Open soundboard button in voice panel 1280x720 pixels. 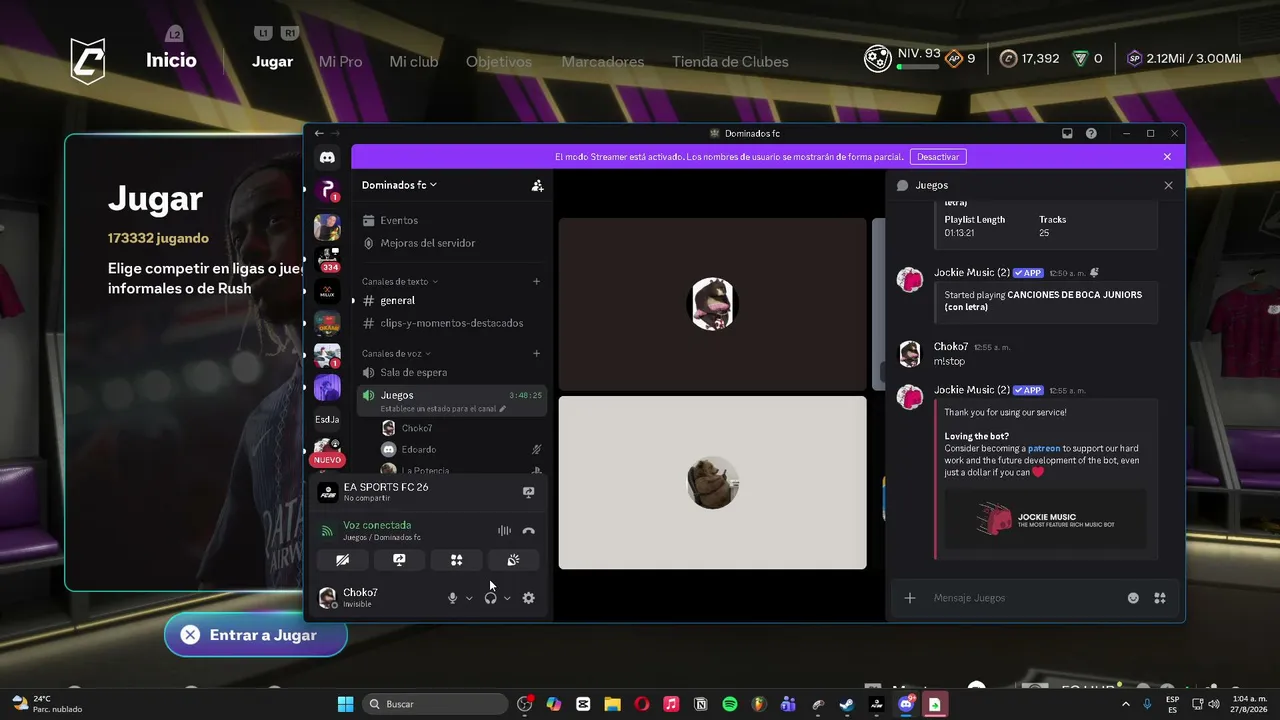click(x=513, y=560)
